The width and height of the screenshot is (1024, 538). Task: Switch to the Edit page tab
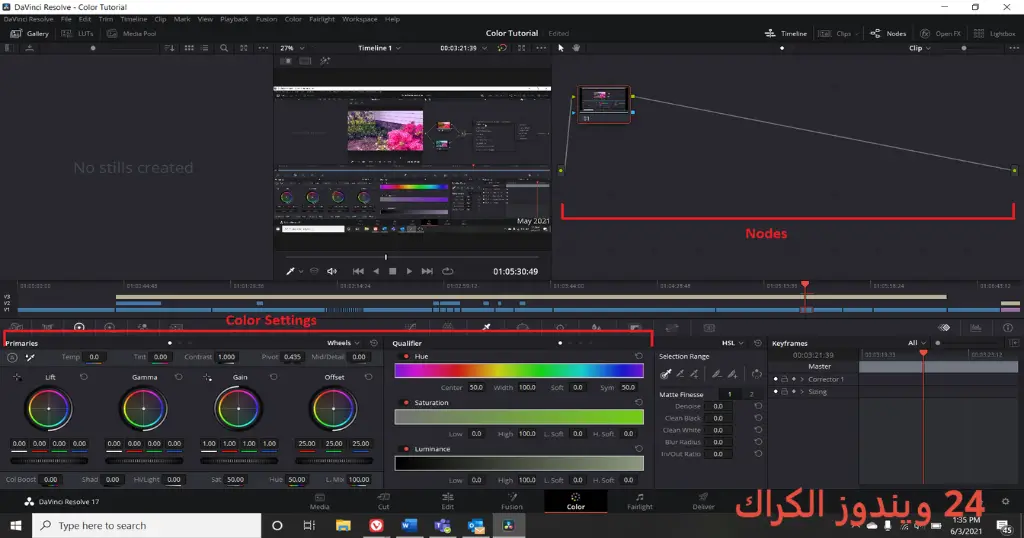click(447, 501)
